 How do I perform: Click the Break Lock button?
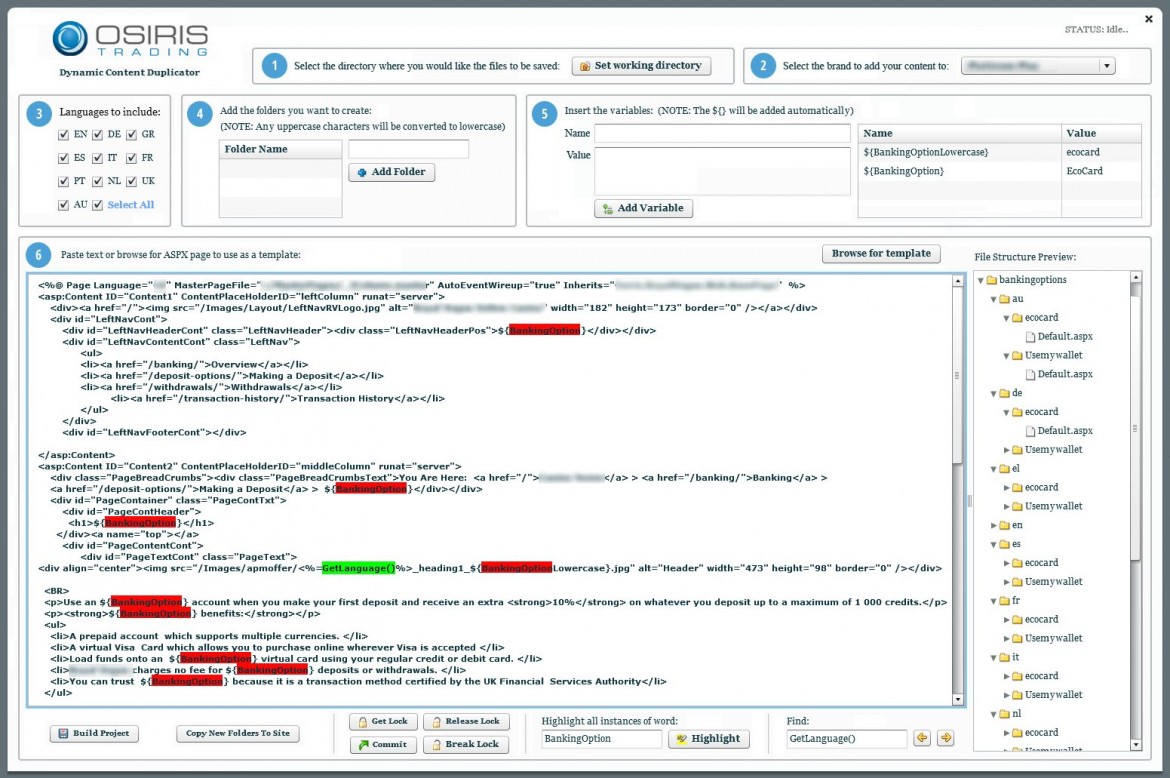(466, 745)
